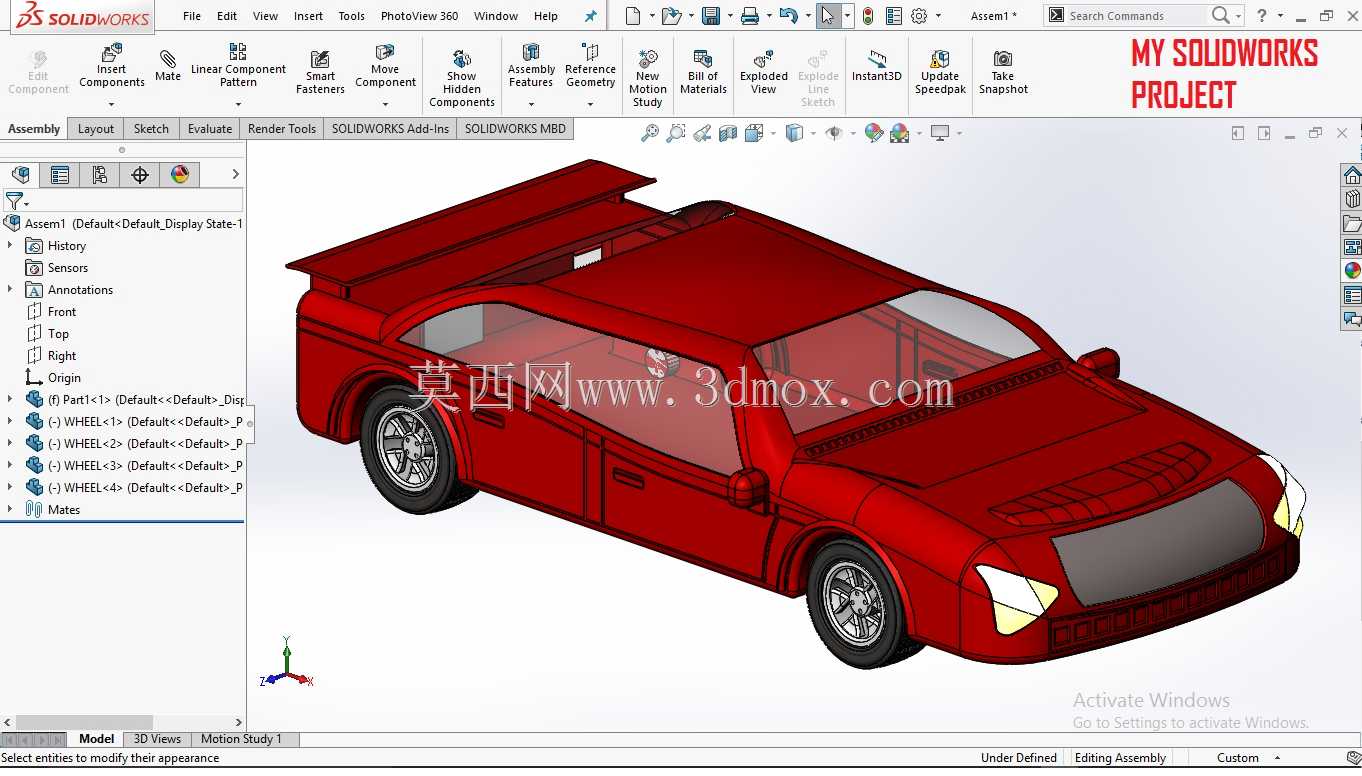Click the Insert Components tool
The image size is (1362, 776).
pos(112,66)
